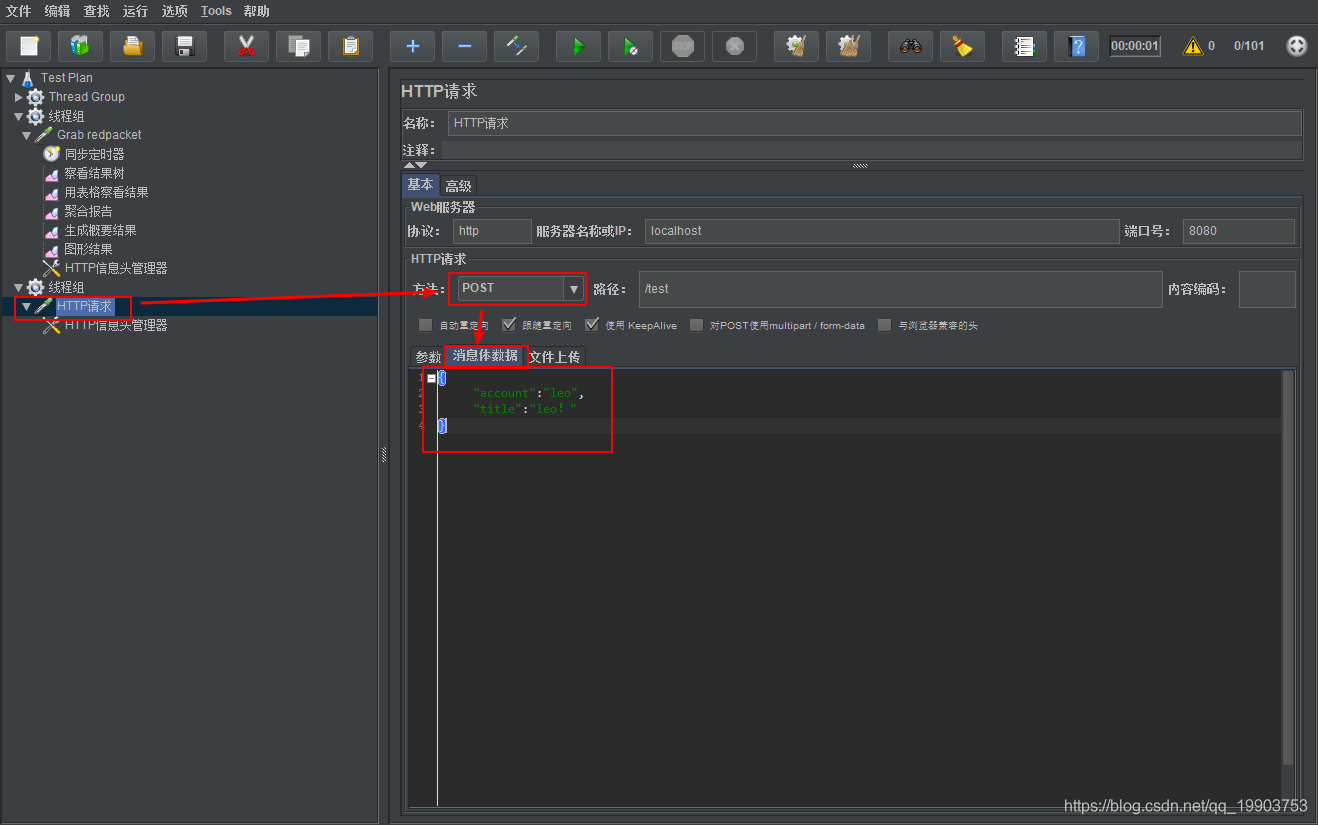This screenshot has width=1318, height=825.
Task: Start the test with green play icon
Action: pyautogui.click(x=578, y=46)
